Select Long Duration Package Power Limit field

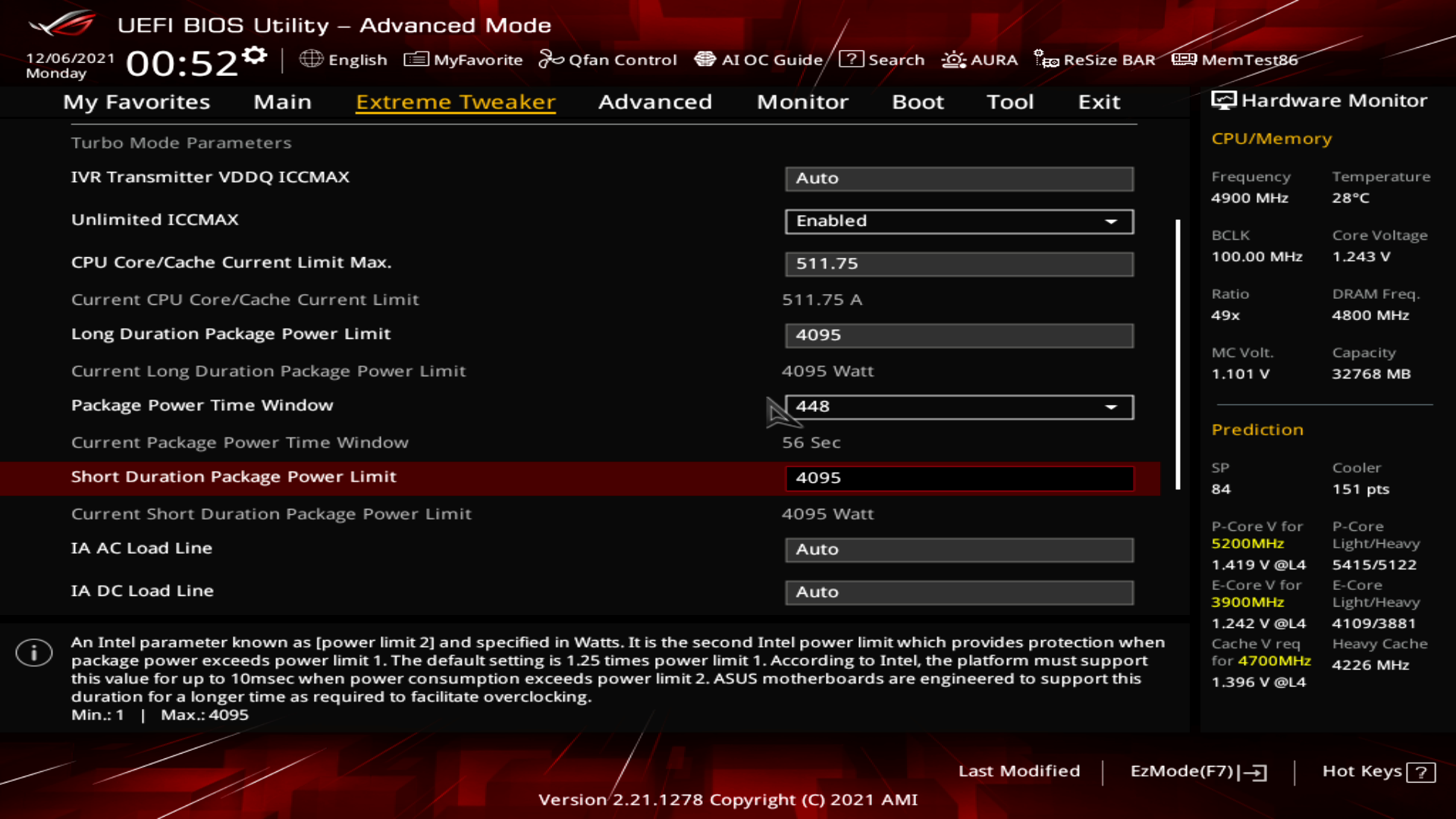pos(959,335)
